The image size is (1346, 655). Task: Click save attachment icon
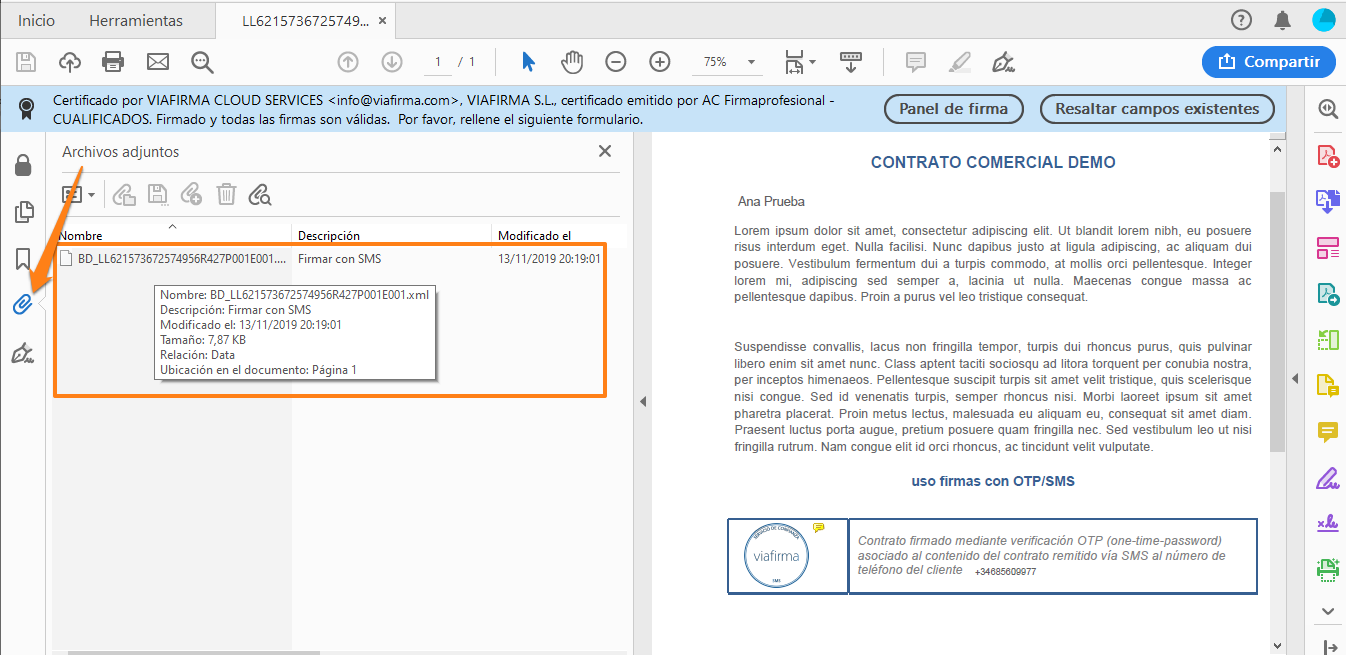[157, 194]
